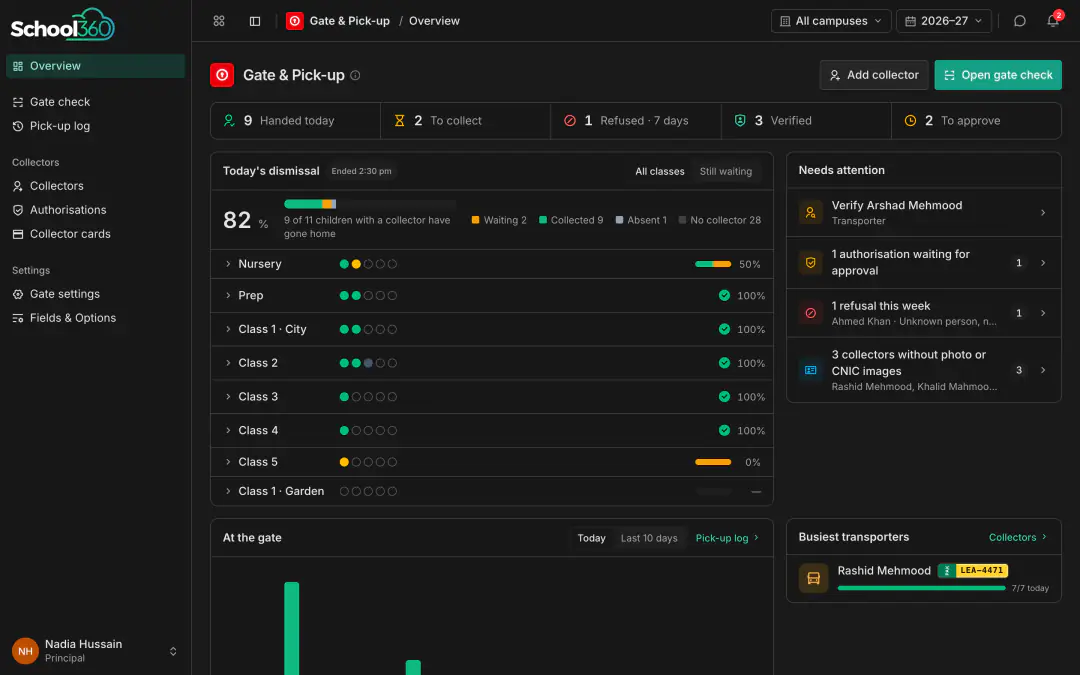The width and height of the screenshot is (1080, 675).
Task: Open the All campuses dropdown
Action: click(x=831, y=21)
